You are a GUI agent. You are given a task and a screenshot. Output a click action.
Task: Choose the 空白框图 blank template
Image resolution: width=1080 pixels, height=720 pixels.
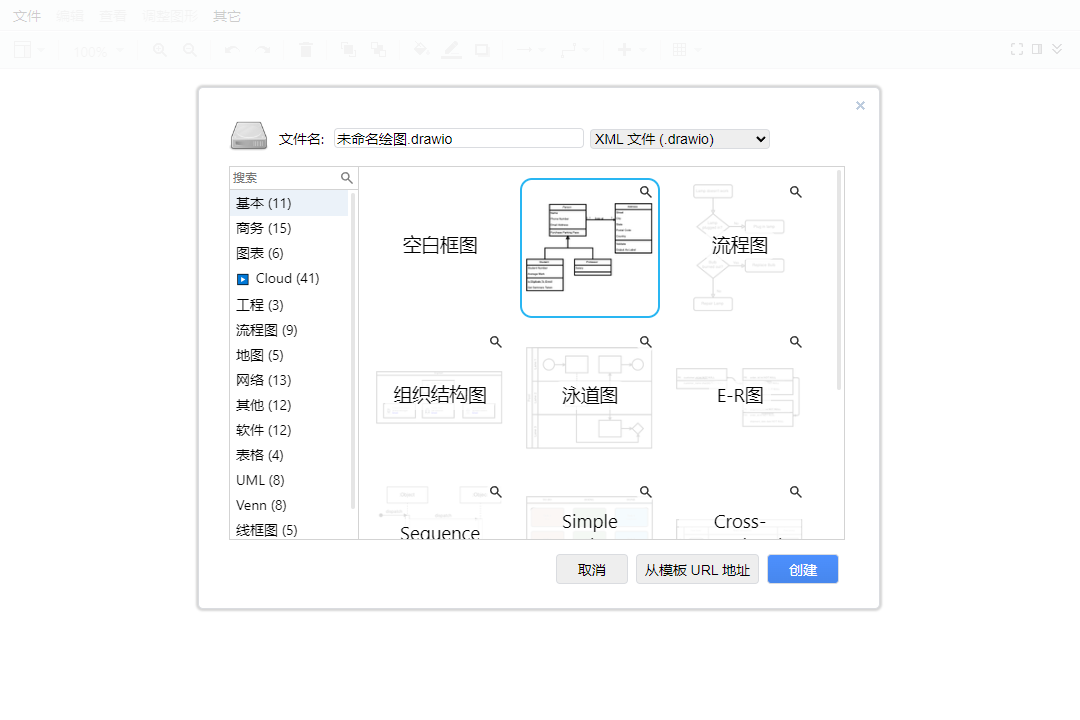point(439,245)
